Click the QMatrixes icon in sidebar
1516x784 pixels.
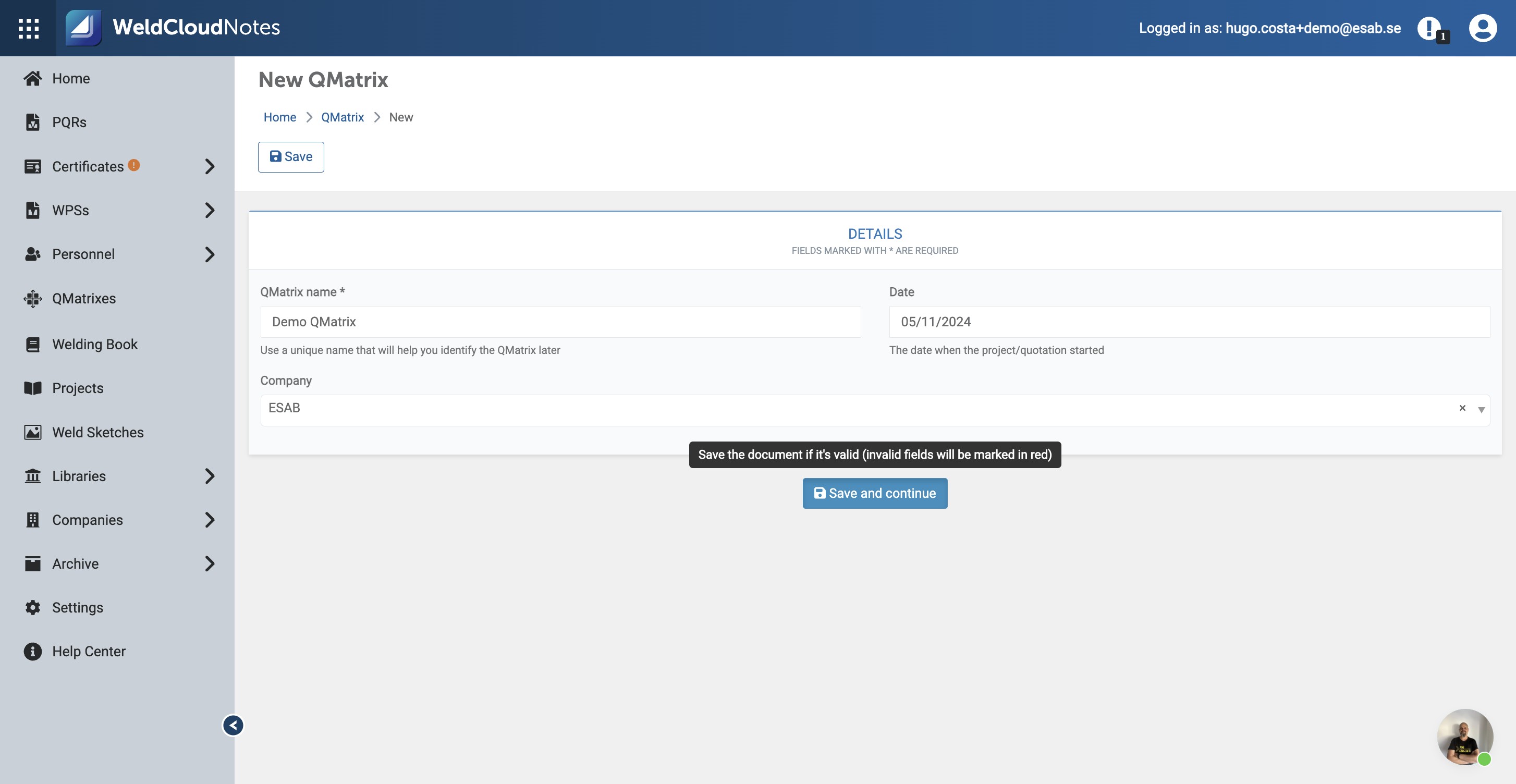tap(33, 298)
